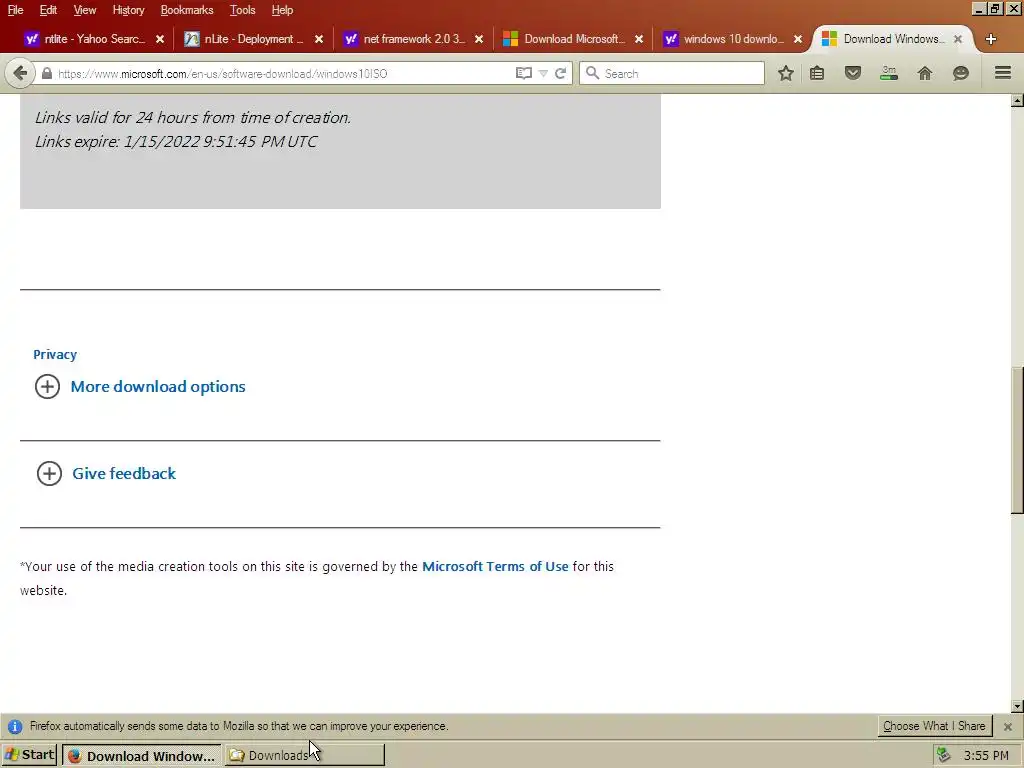Image resolution: width=1024 pixels, height=768 pixels.
Task: Click the padlock site identity icon
Action: point(46,74)
